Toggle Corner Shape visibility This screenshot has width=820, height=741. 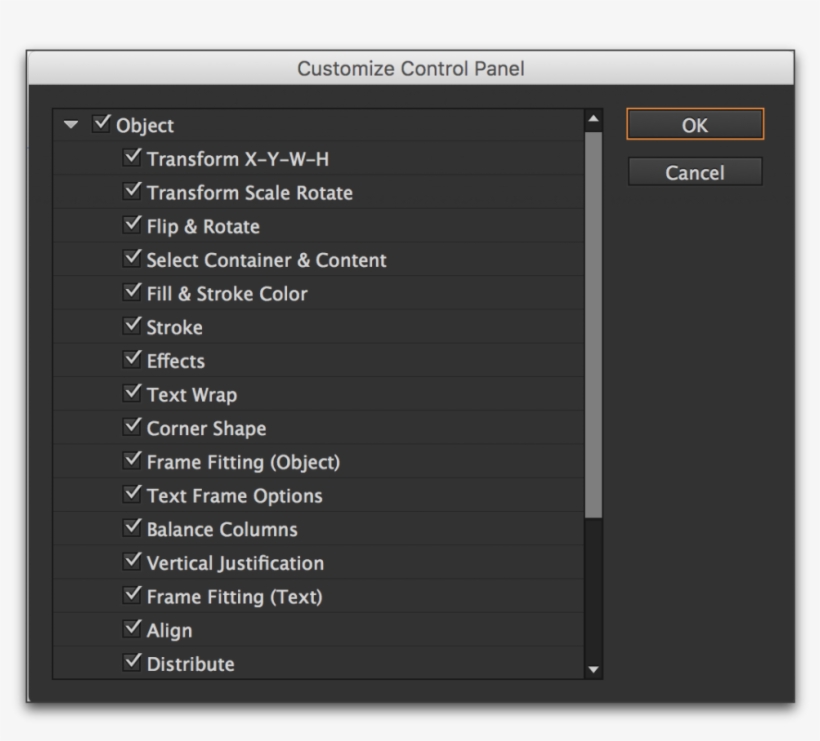(x=131, y=428)
